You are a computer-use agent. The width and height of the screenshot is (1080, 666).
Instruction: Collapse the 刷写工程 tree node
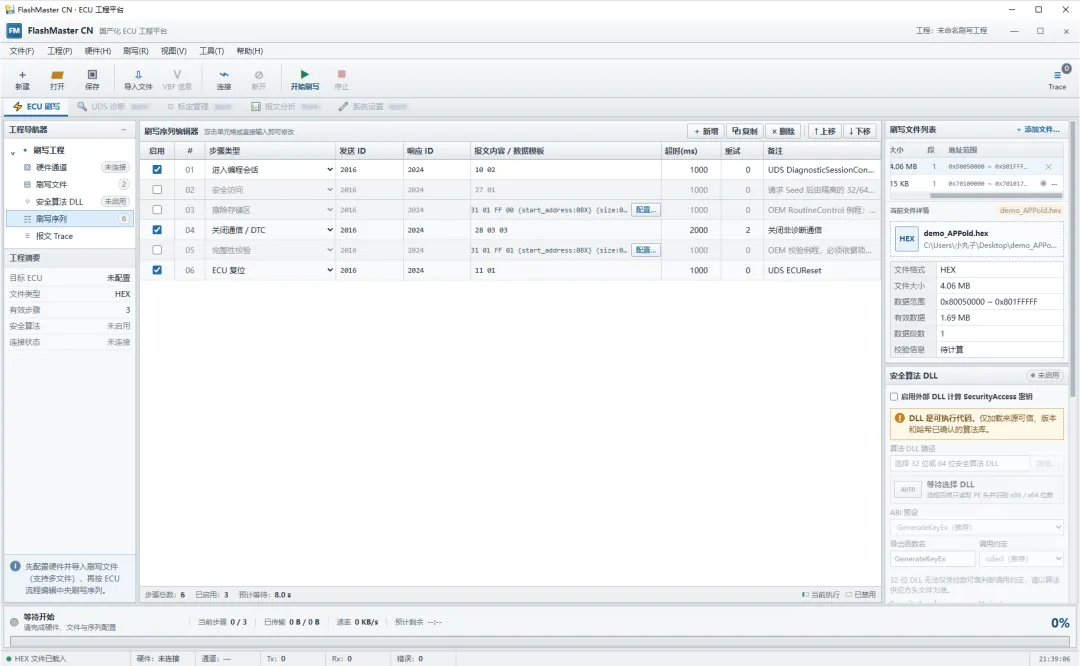coord(12,151)
